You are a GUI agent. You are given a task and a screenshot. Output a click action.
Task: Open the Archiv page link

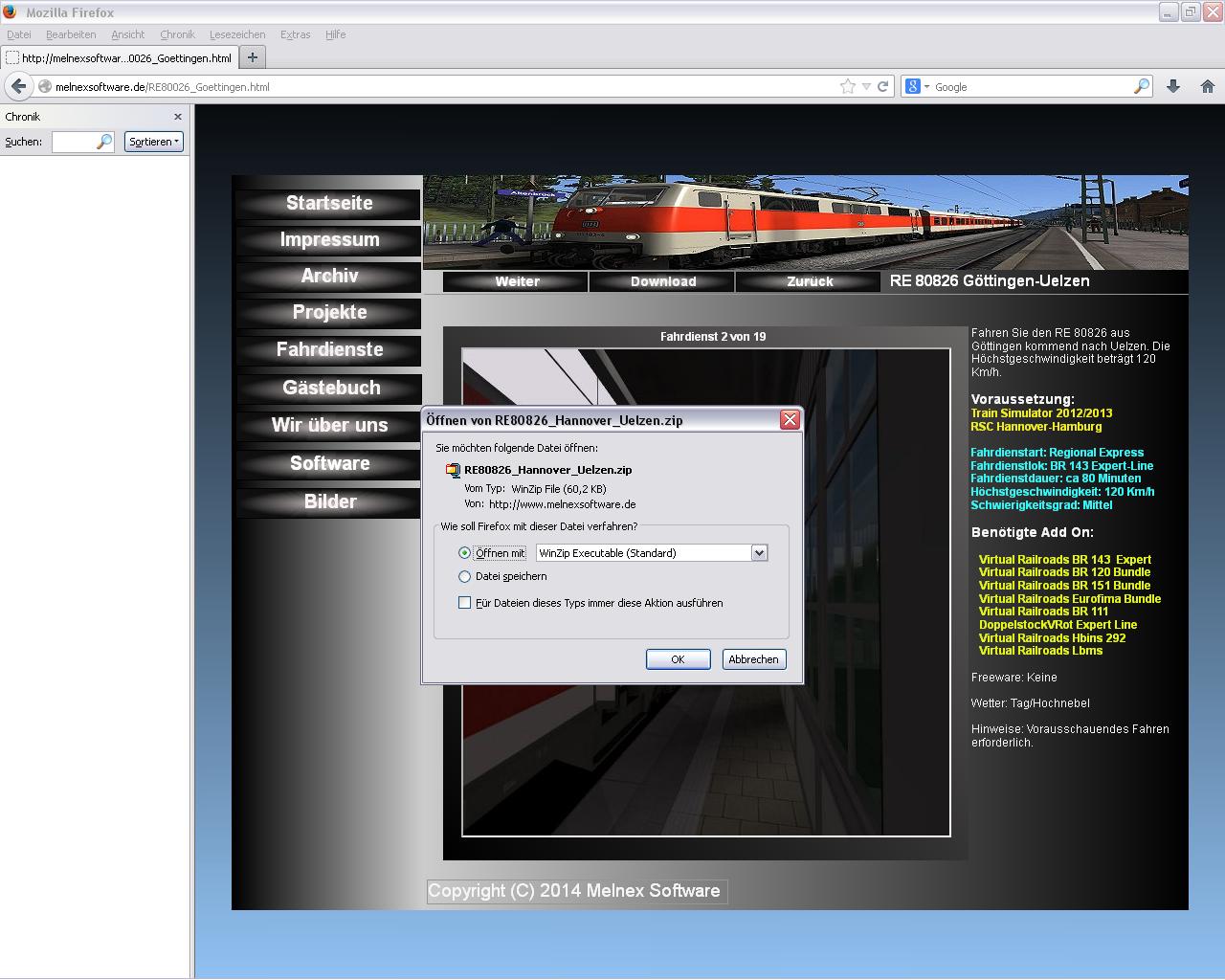coord(328,276)
